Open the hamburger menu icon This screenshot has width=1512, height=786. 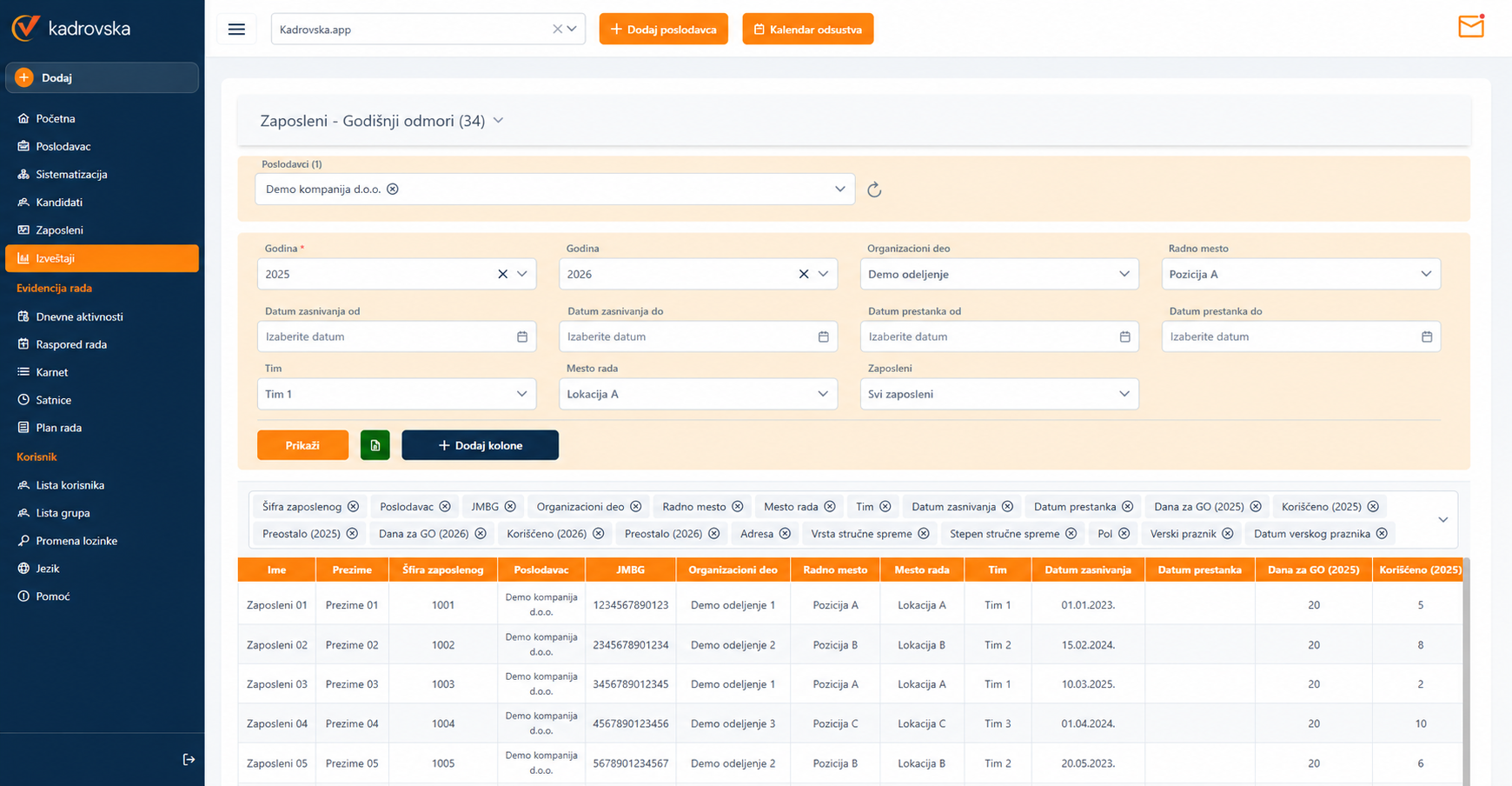point(236,30)
